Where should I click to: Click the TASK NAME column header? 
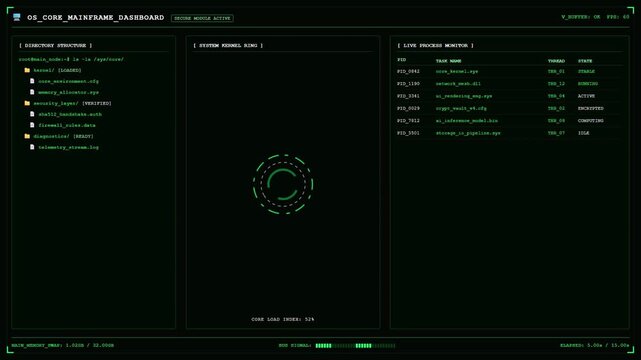coord(448,61)
